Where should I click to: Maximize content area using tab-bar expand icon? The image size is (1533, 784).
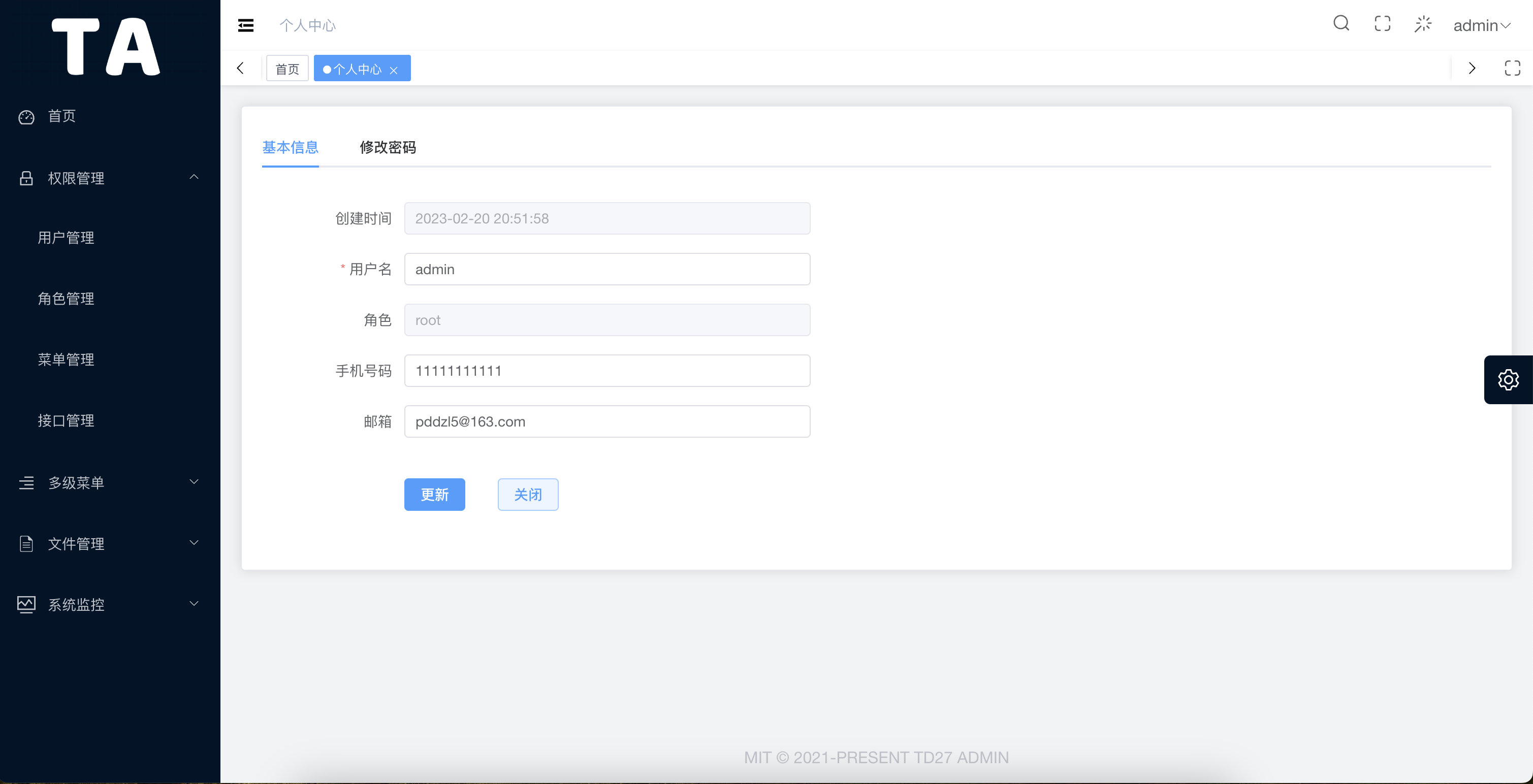click(1512, 69)
